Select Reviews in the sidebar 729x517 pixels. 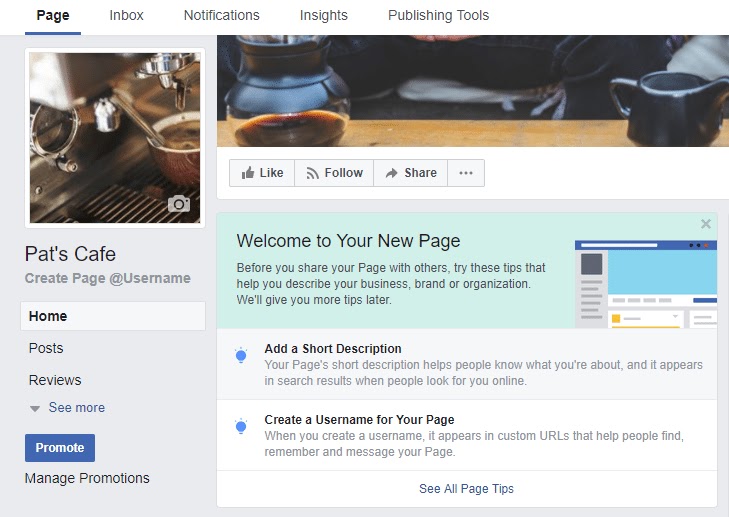(x=55, y=380)
